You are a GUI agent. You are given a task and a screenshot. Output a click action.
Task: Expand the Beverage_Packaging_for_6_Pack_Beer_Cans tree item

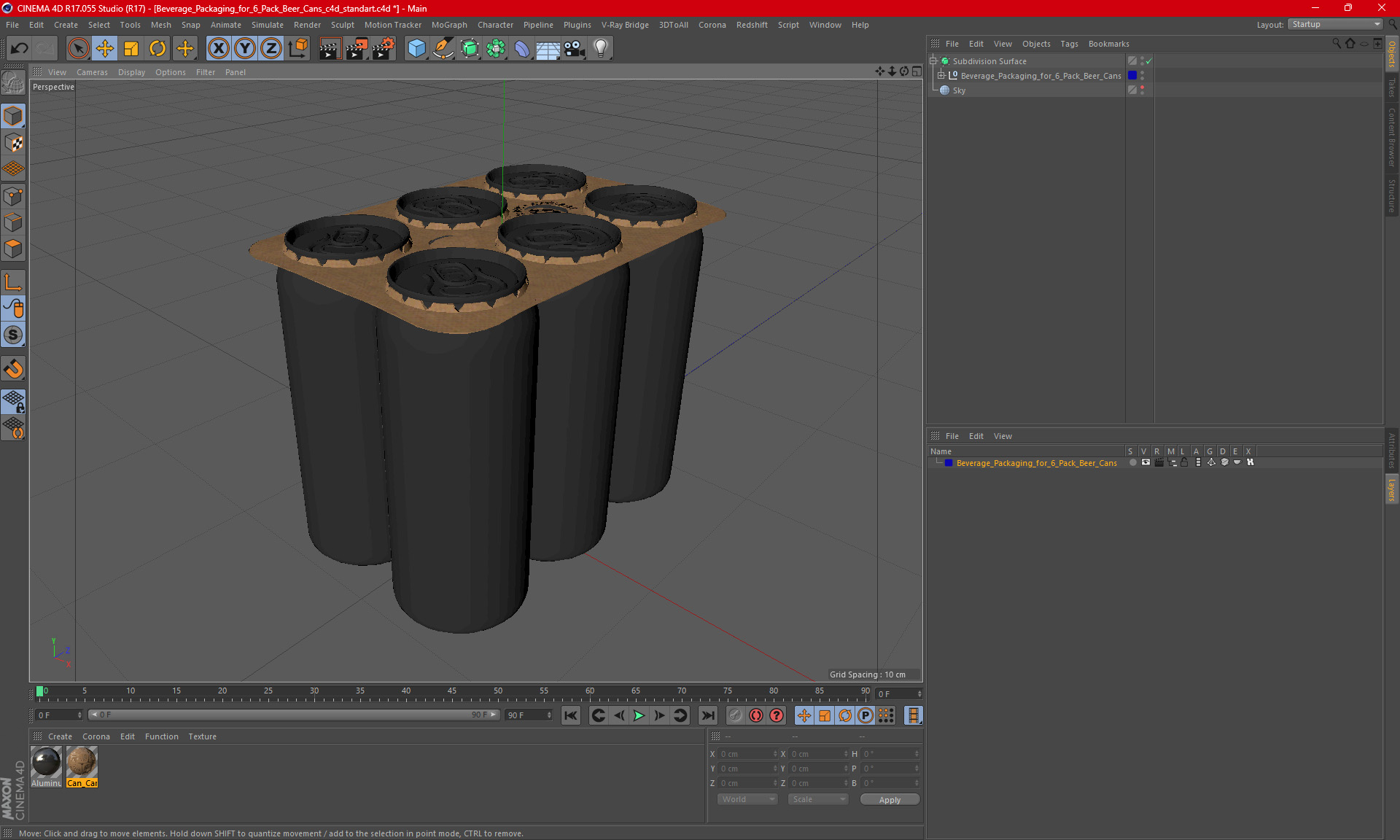pyautogui.click(x=941, y=75)
